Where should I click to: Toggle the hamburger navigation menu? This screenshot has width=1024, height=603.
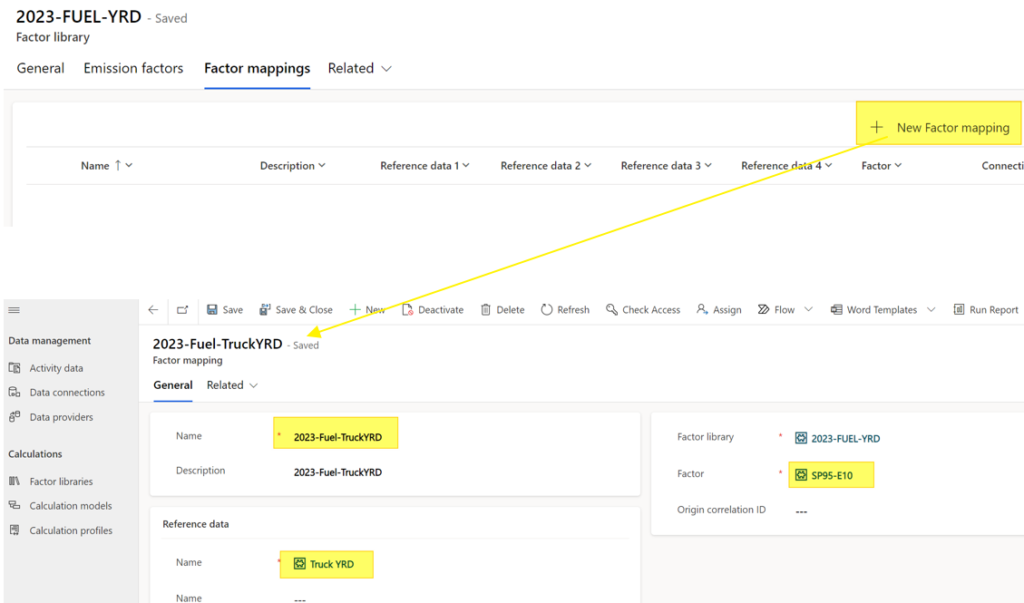click(14, 310)
